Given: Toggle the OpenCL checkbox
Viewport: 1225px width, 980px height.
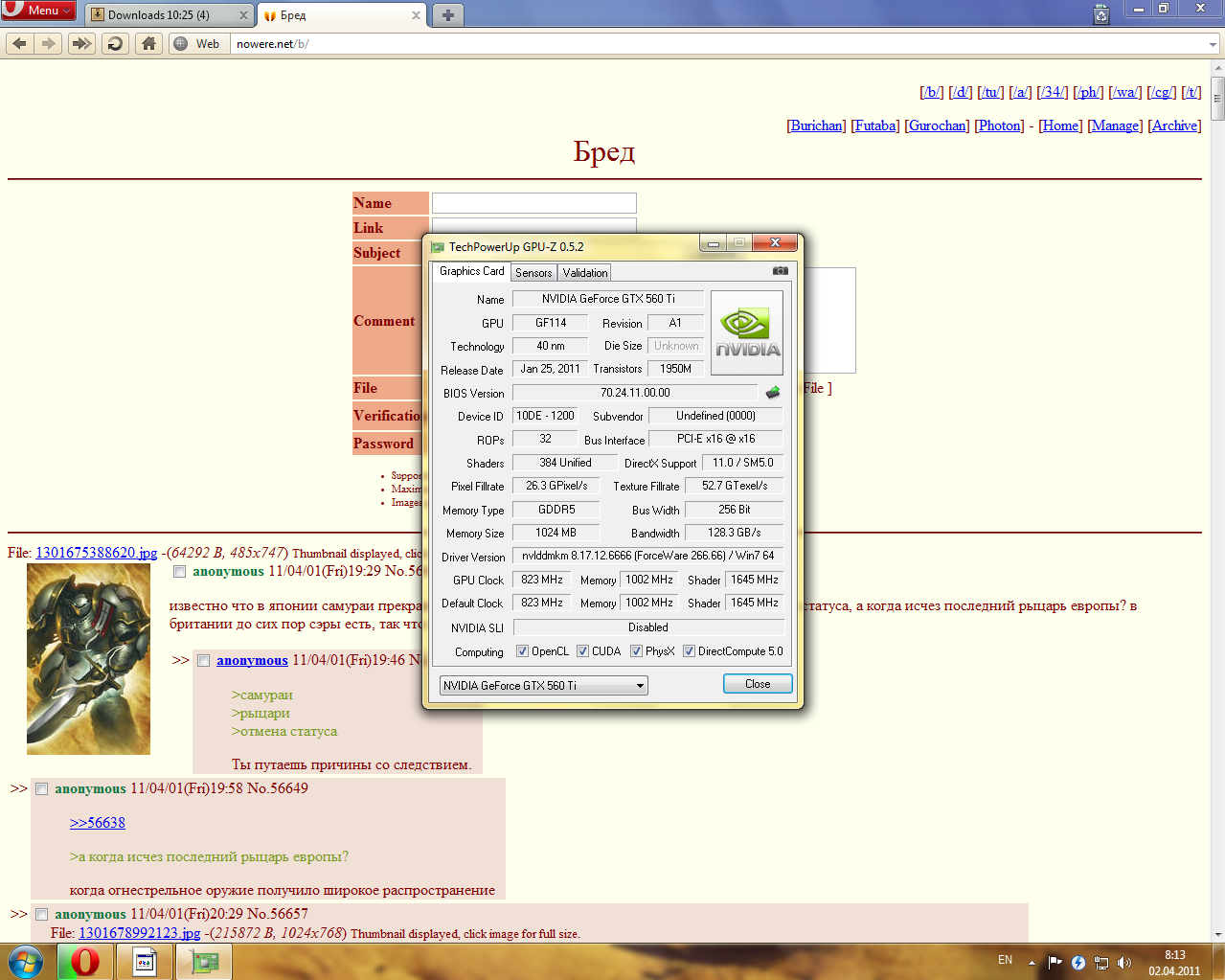Looking at the screenshot, I should pyautogui.click(x=522, y=651).
